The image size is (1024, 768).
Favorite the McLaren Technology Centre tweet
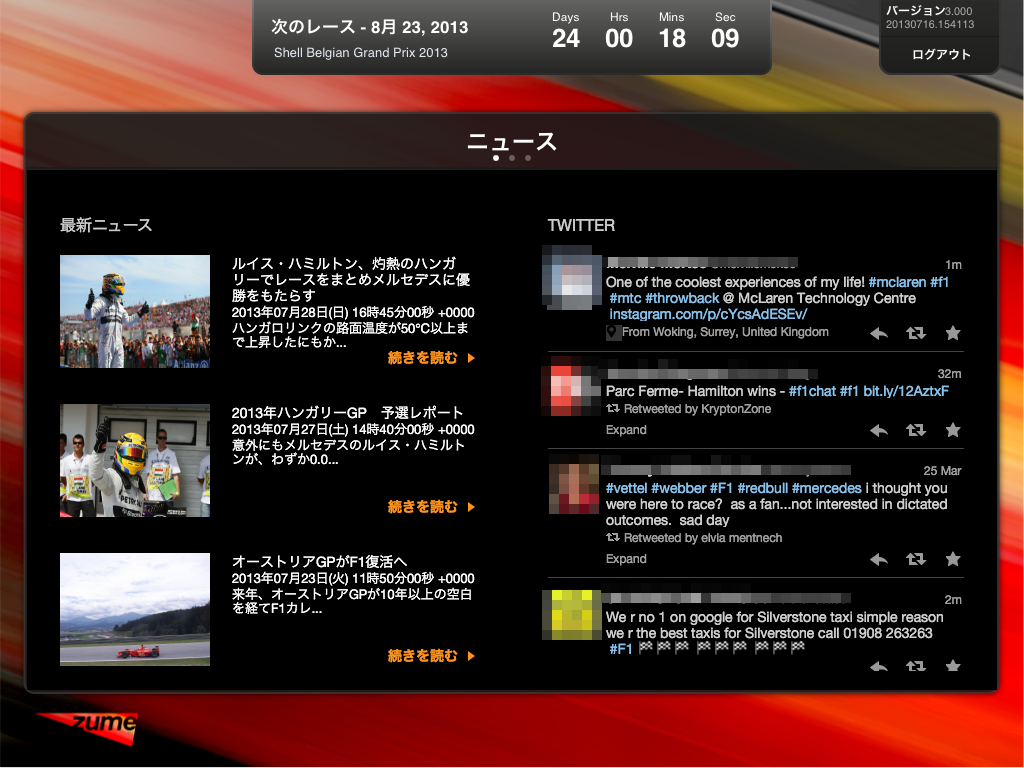point(953,334)
